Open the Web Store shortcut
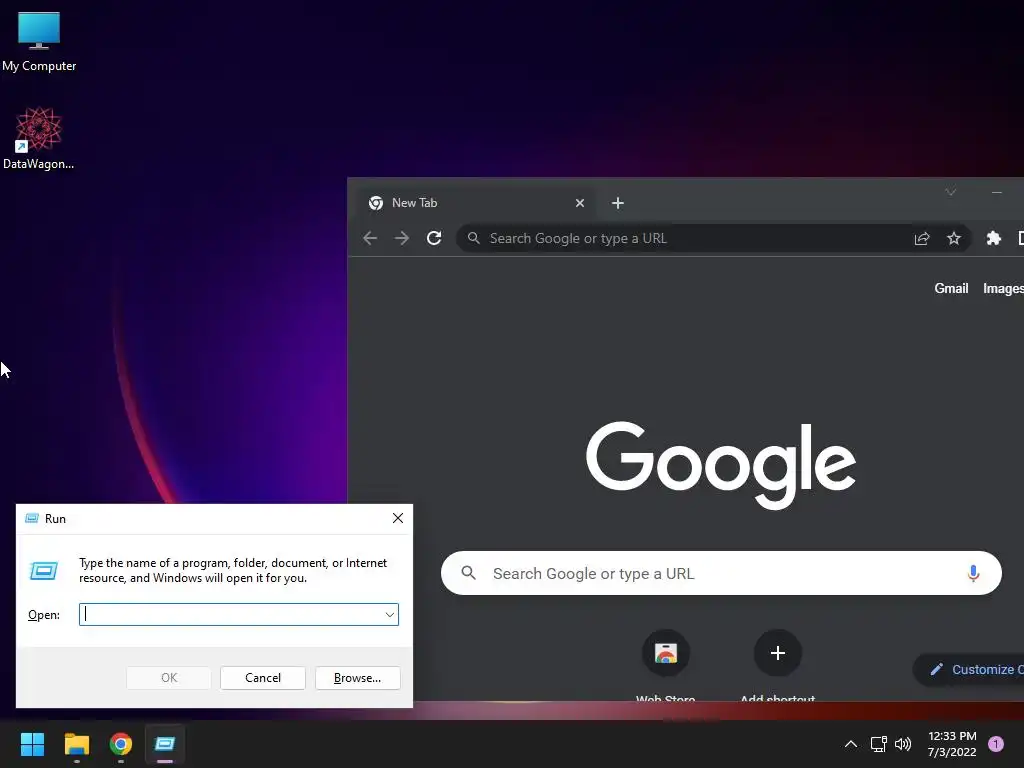The image size is (1024, 768). [x=665, y=664]
